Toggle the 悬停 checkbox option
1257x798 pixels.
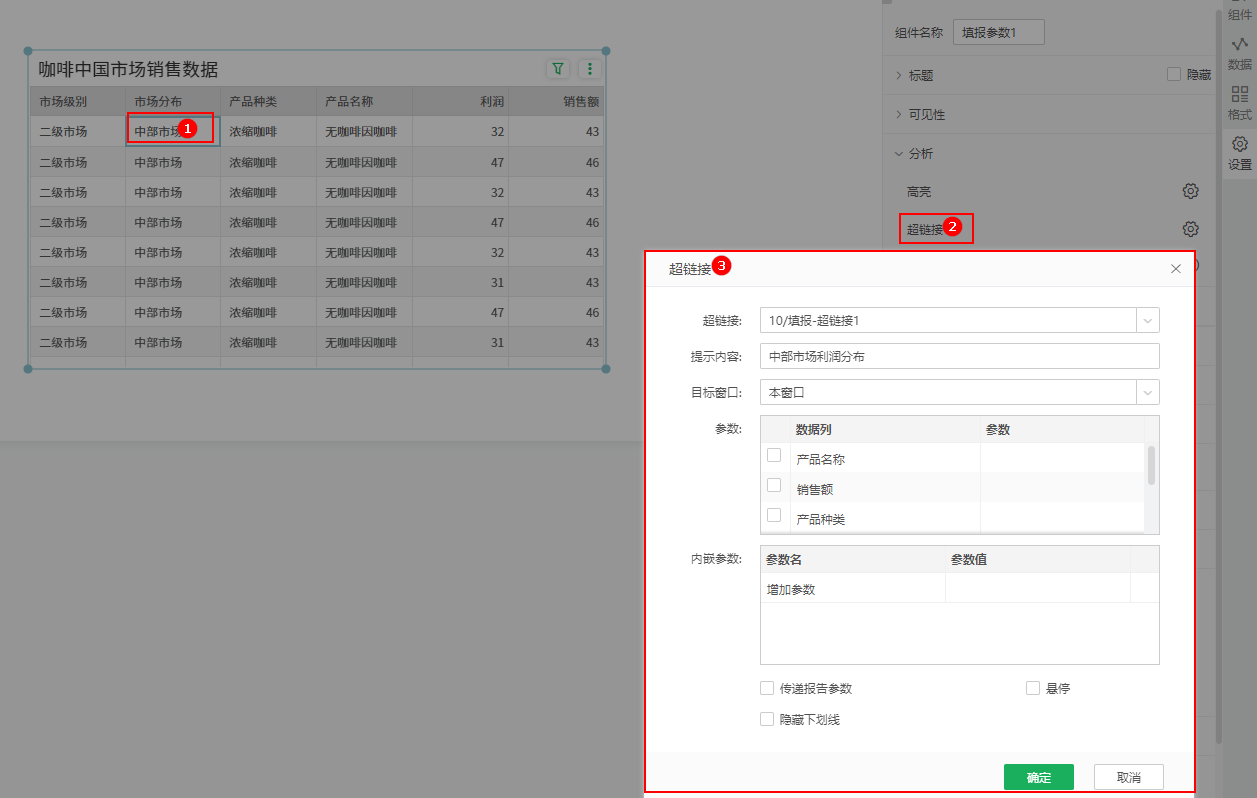click(x=1031, y=687)
